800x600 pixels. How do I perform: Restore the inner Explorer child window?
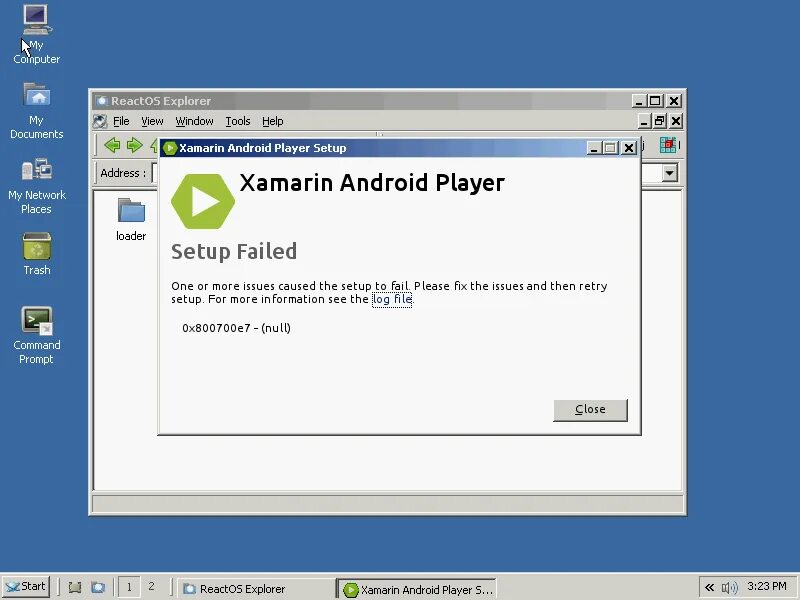(659, 121)
